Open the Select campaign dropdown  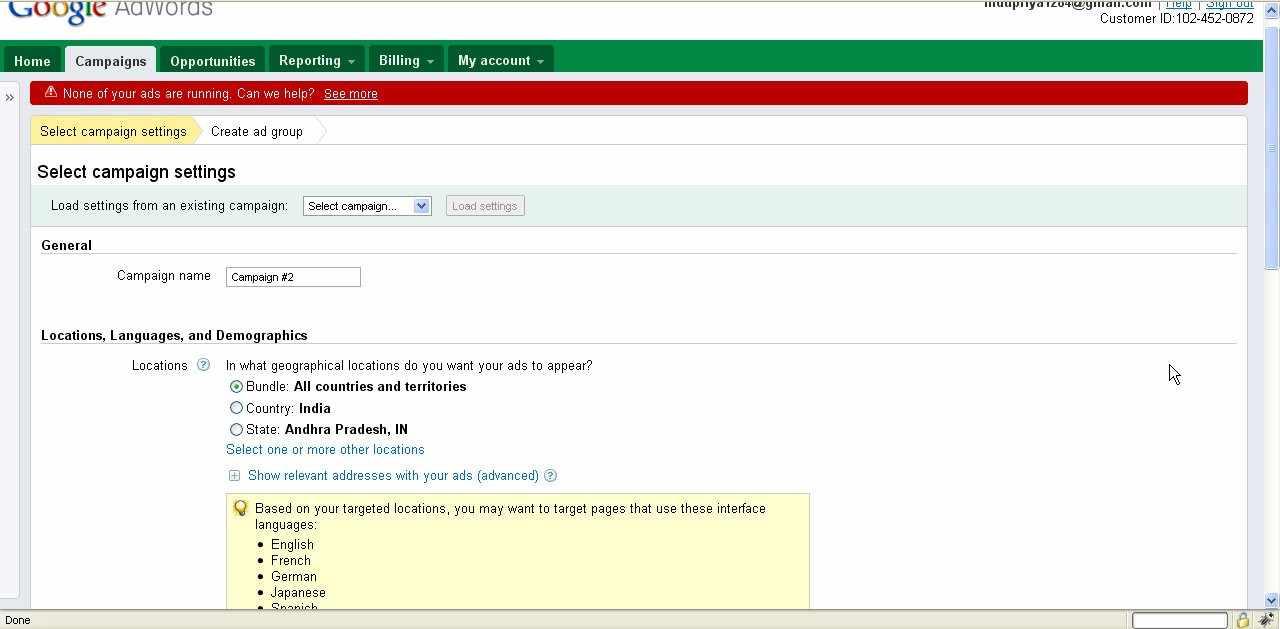pos(367,206)
